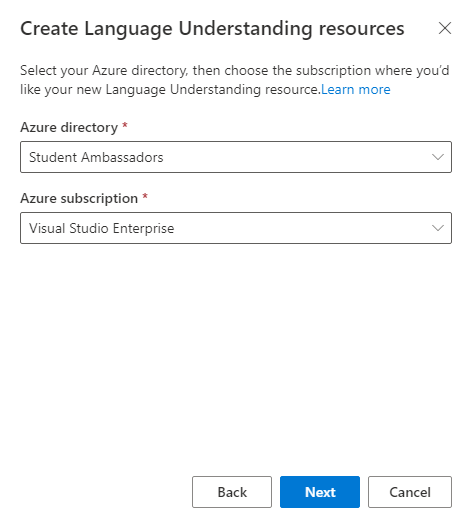
Task: Click the red asterisk beside Azure subscription
Action: point(145,196)
